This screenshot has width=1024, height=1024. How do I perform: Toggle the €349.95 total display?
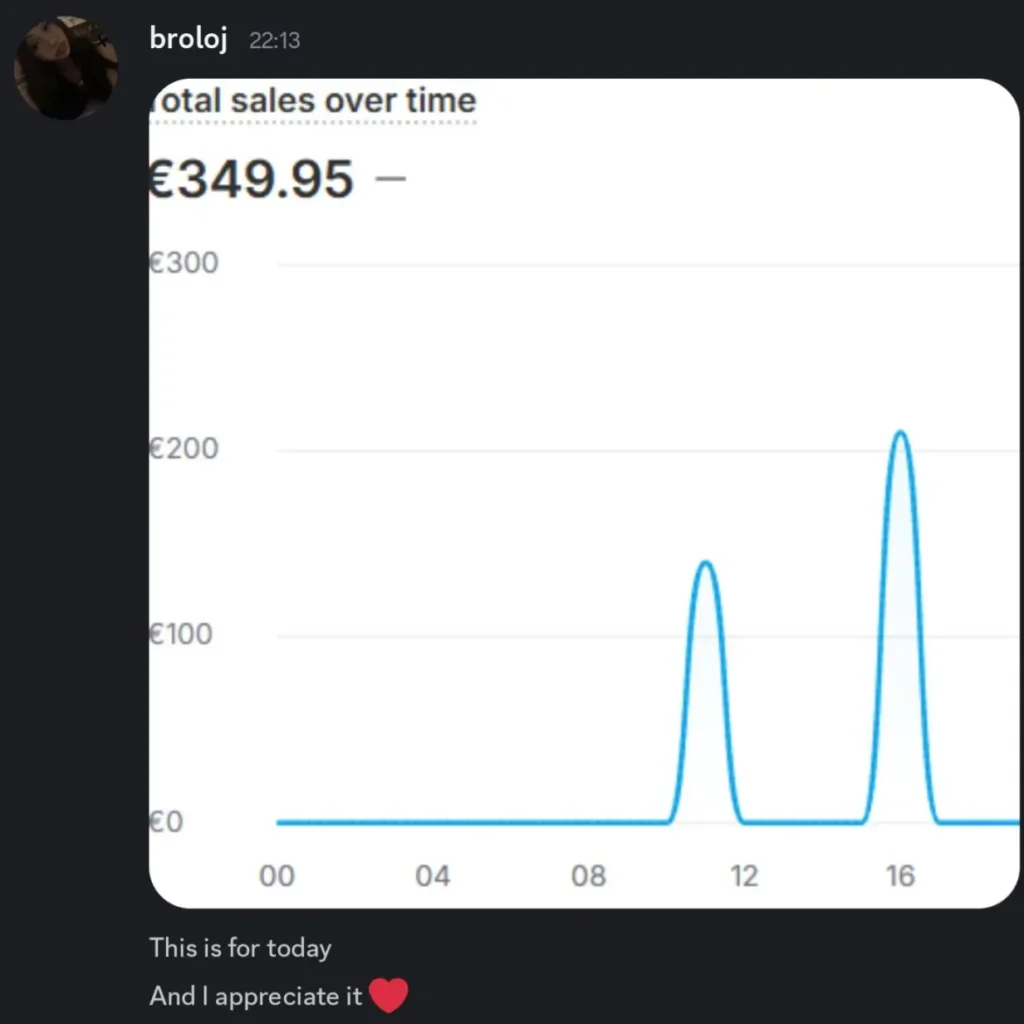click(253, 178)
